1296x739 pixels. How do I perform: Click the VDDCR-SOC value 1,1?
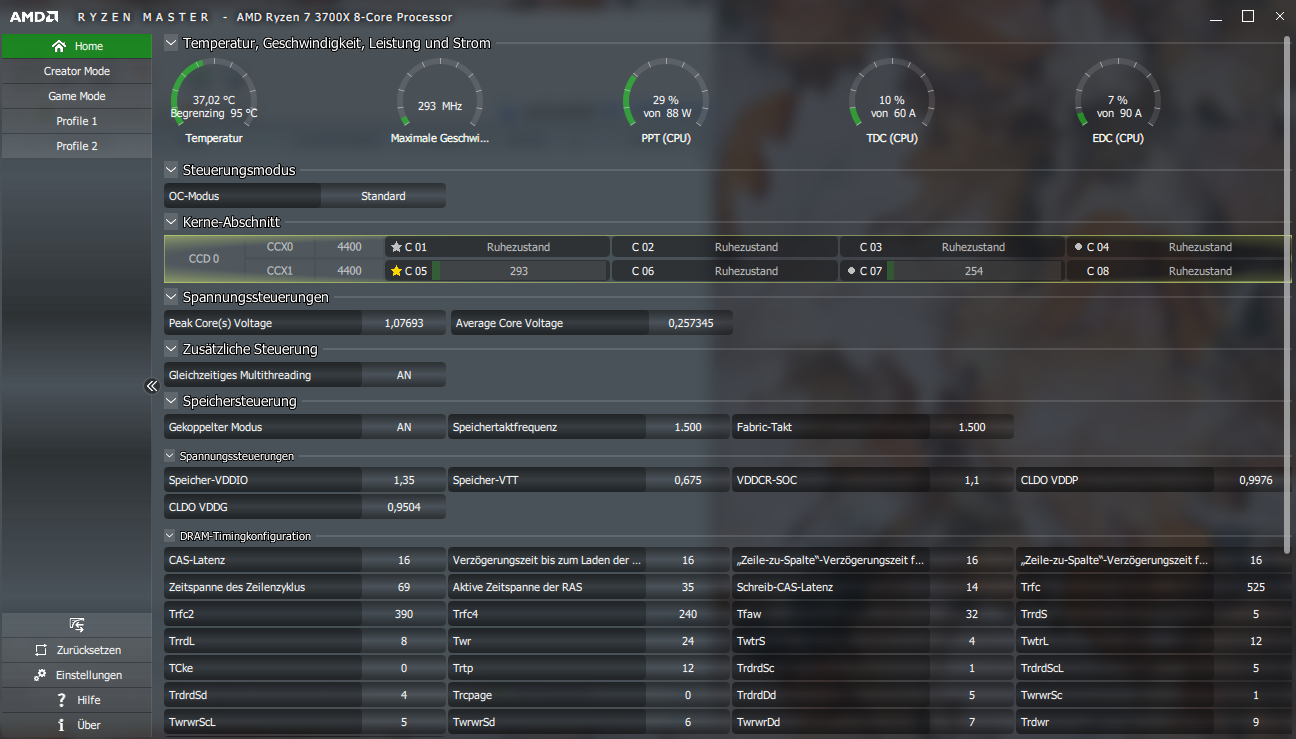(972, 480)
